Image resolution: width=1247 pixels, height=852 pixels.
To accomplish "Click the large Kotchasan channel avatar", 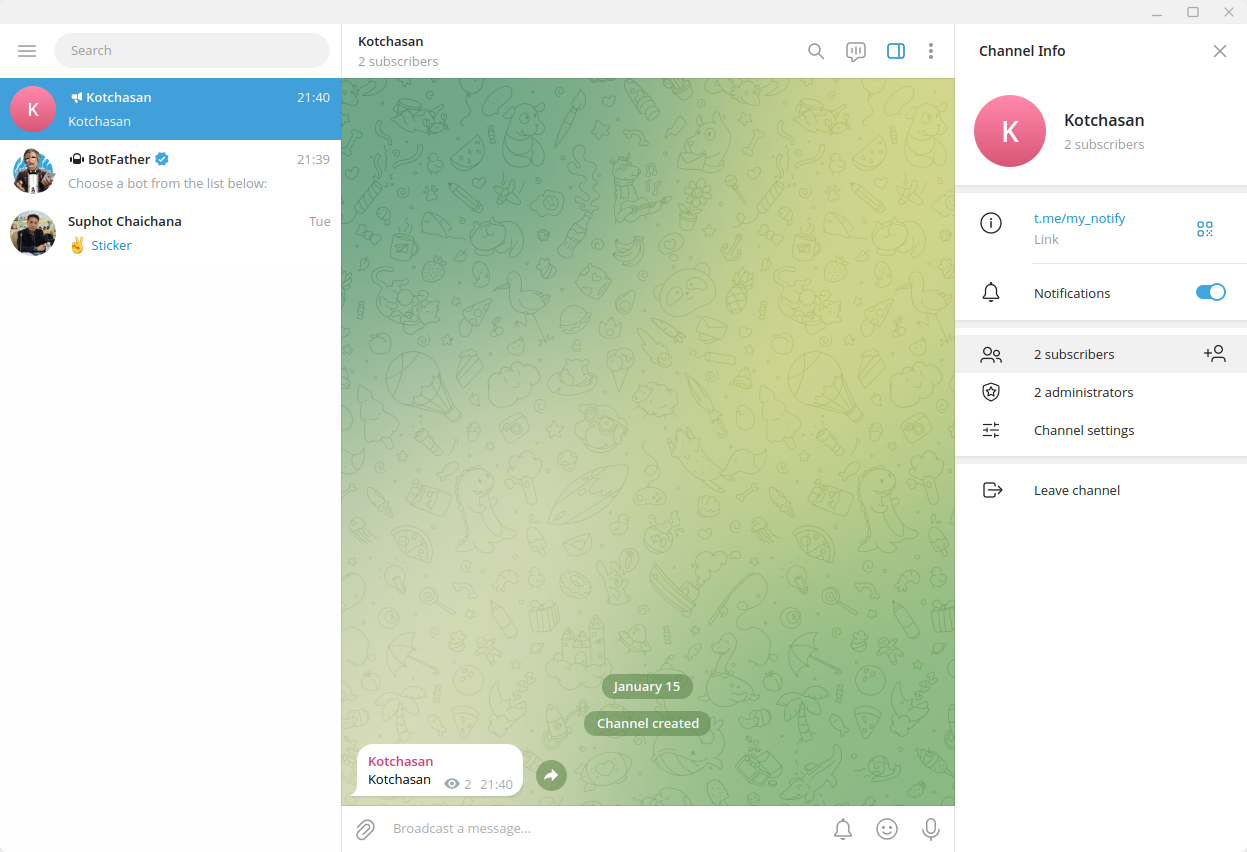I will pyautogui.click(x=1010, y=131).
